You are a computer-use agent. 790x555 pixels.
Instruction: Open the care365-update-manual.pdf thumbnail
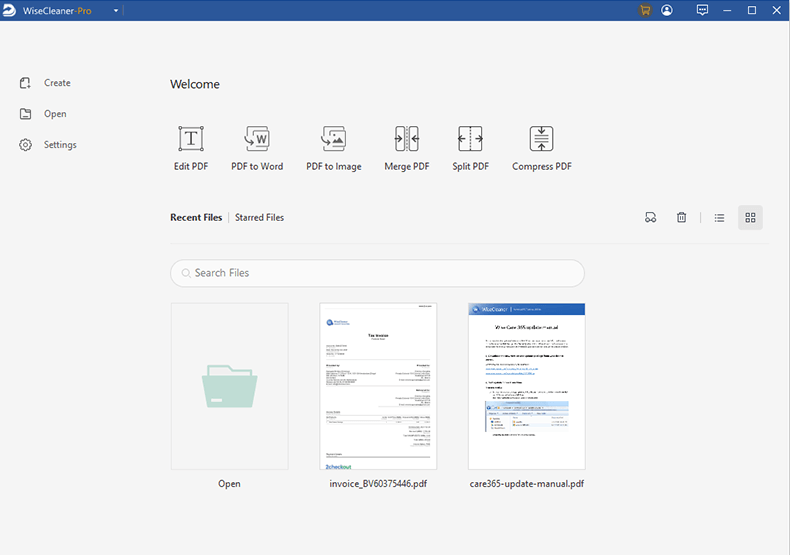pos(527,386)
